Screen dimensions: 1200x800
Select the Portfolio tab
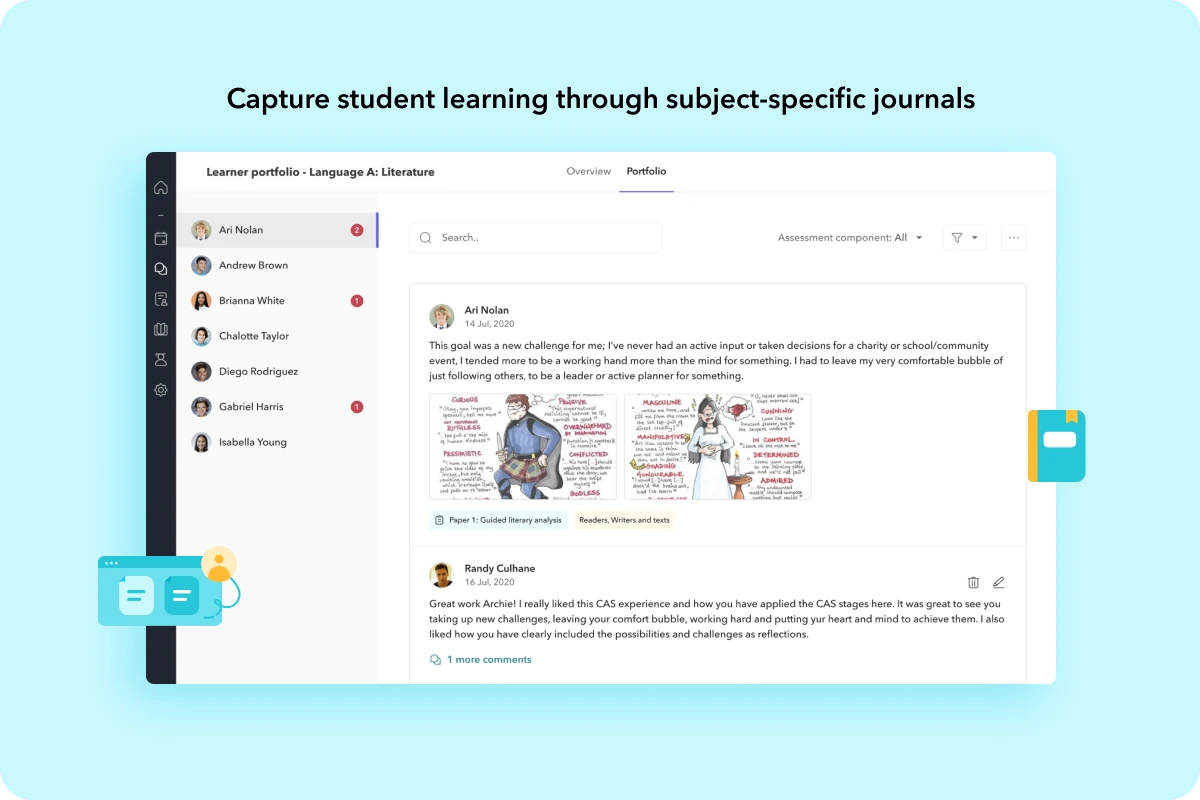coord(646,171)
